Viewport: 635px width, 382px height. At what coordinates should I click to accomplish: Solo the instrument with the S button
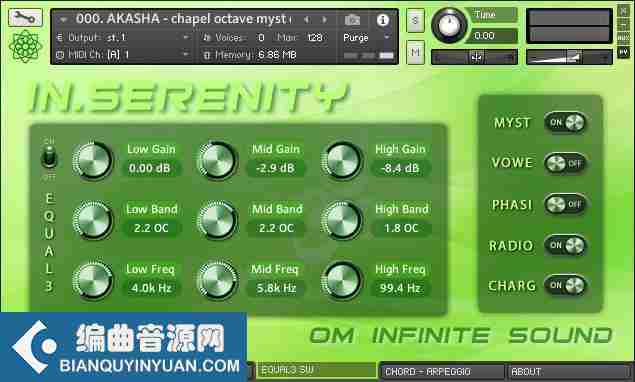415,20
